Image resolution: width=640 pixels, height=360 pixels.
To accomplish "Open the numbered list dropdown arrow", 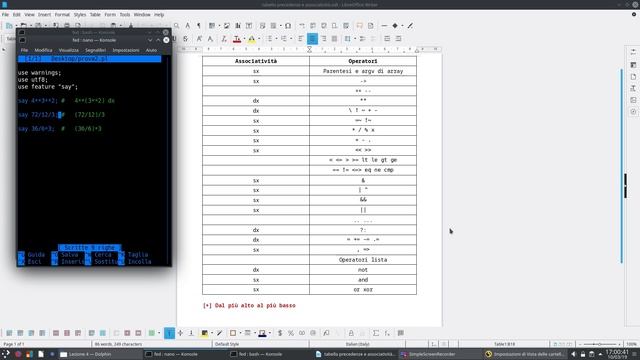I will coord(291,39).
